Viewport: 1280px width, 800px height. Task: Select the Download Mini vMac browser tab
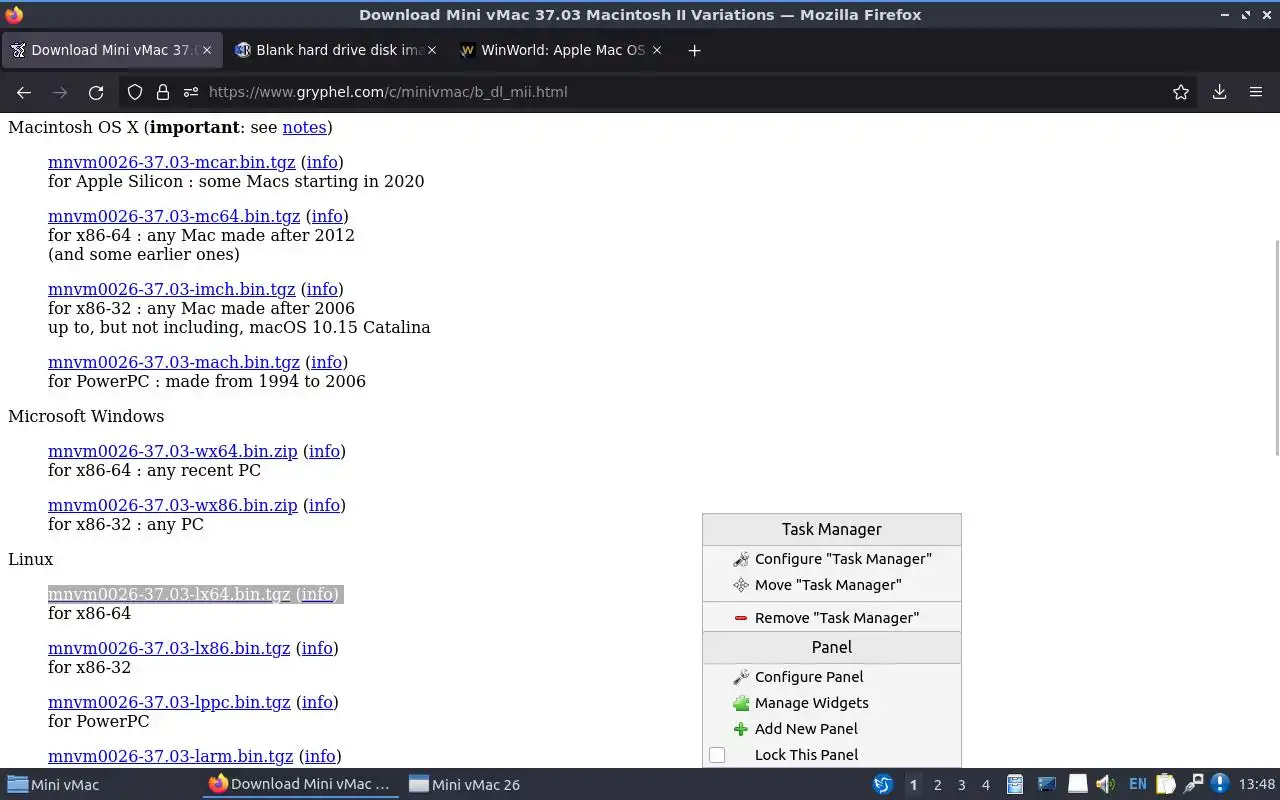coord(112,50)
